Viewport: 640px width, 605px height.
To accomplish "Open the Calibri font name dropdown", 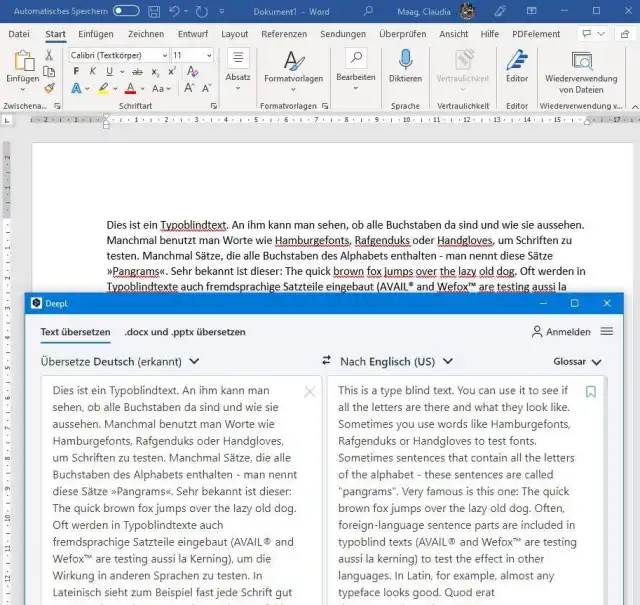I will 162,55.
